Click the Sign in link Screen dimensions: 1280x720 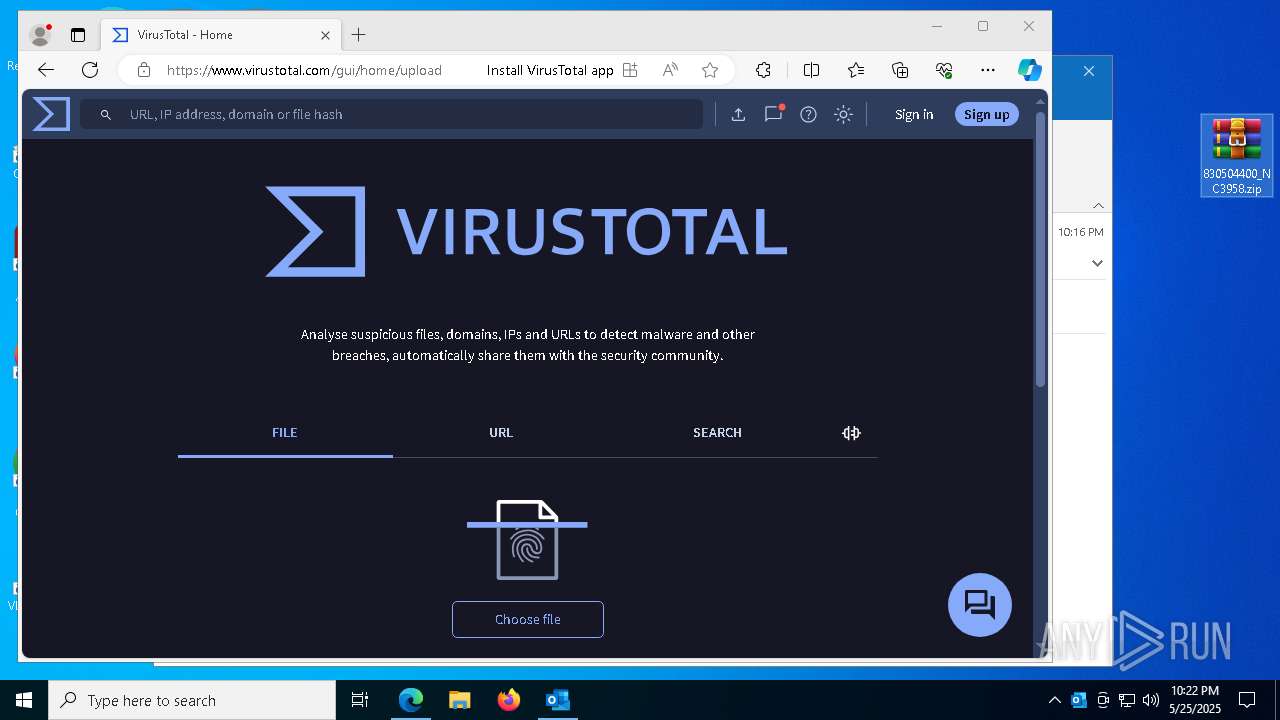click(x=914, y=114)
